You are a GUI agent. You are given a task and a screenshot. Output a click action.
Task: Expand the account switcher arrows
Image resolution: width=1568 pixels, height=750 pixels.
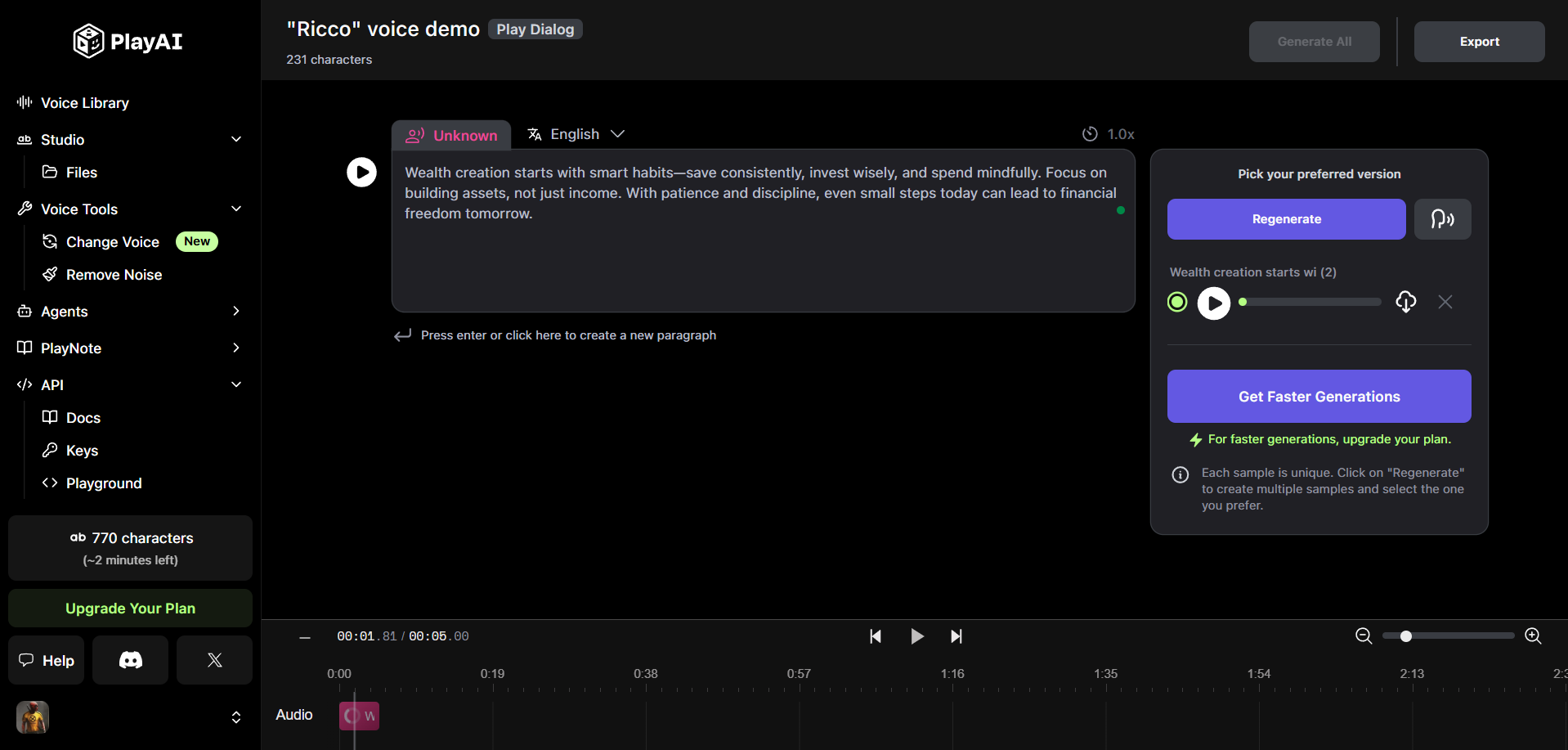(x=236, y=717)
